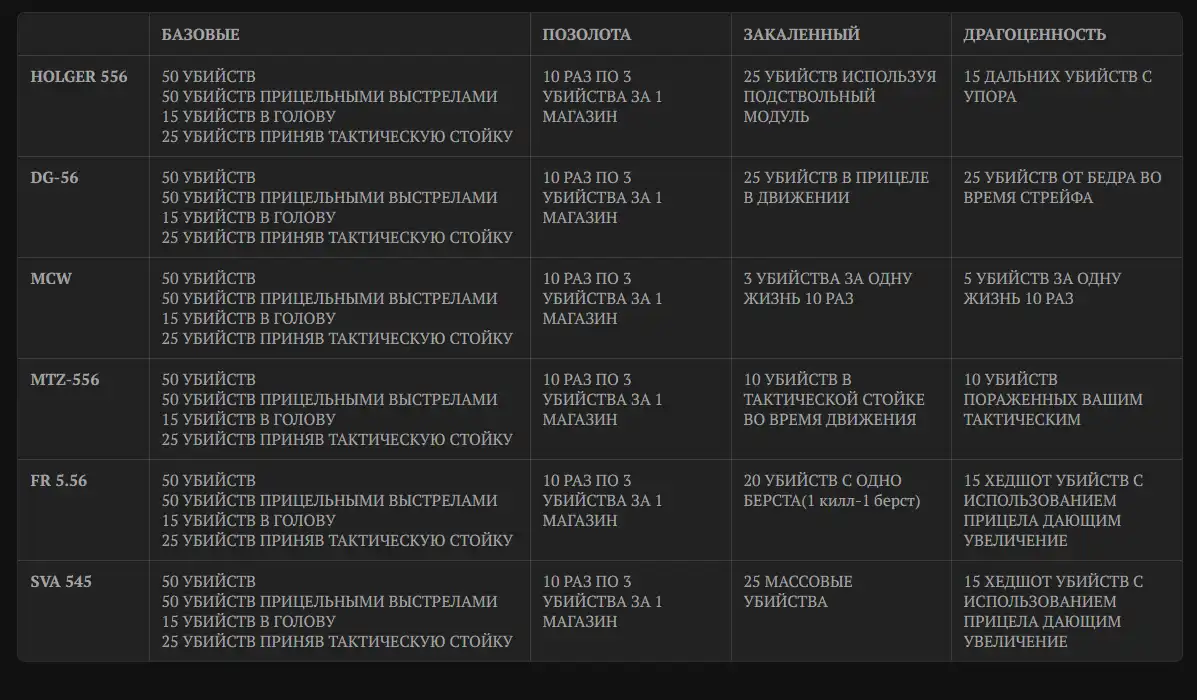Click the ЗАКАЛЕННЫЙ column header

pyautogui.click(x=801, y=34)
